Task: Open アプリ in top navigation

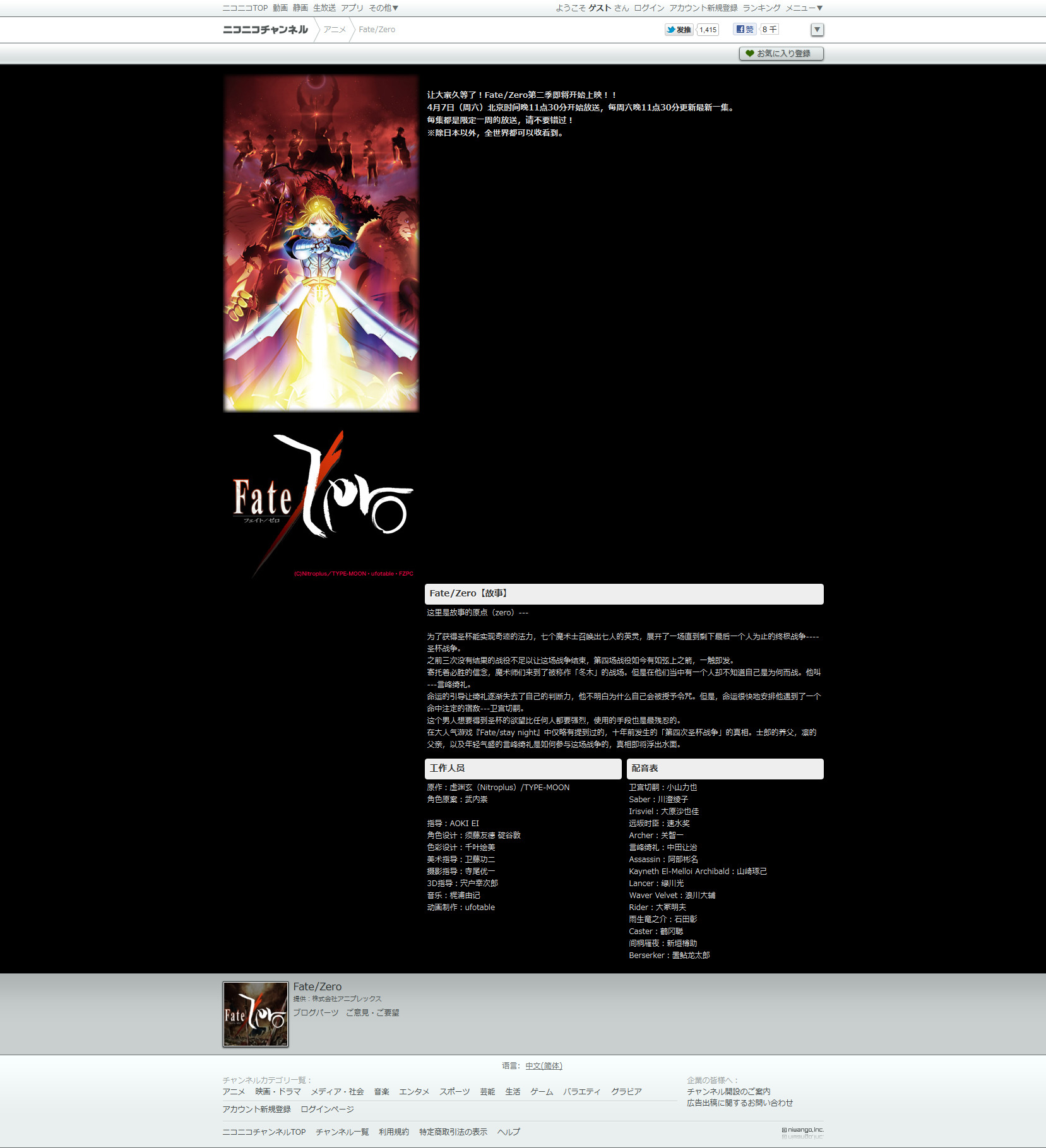Action: click(352, 8)
